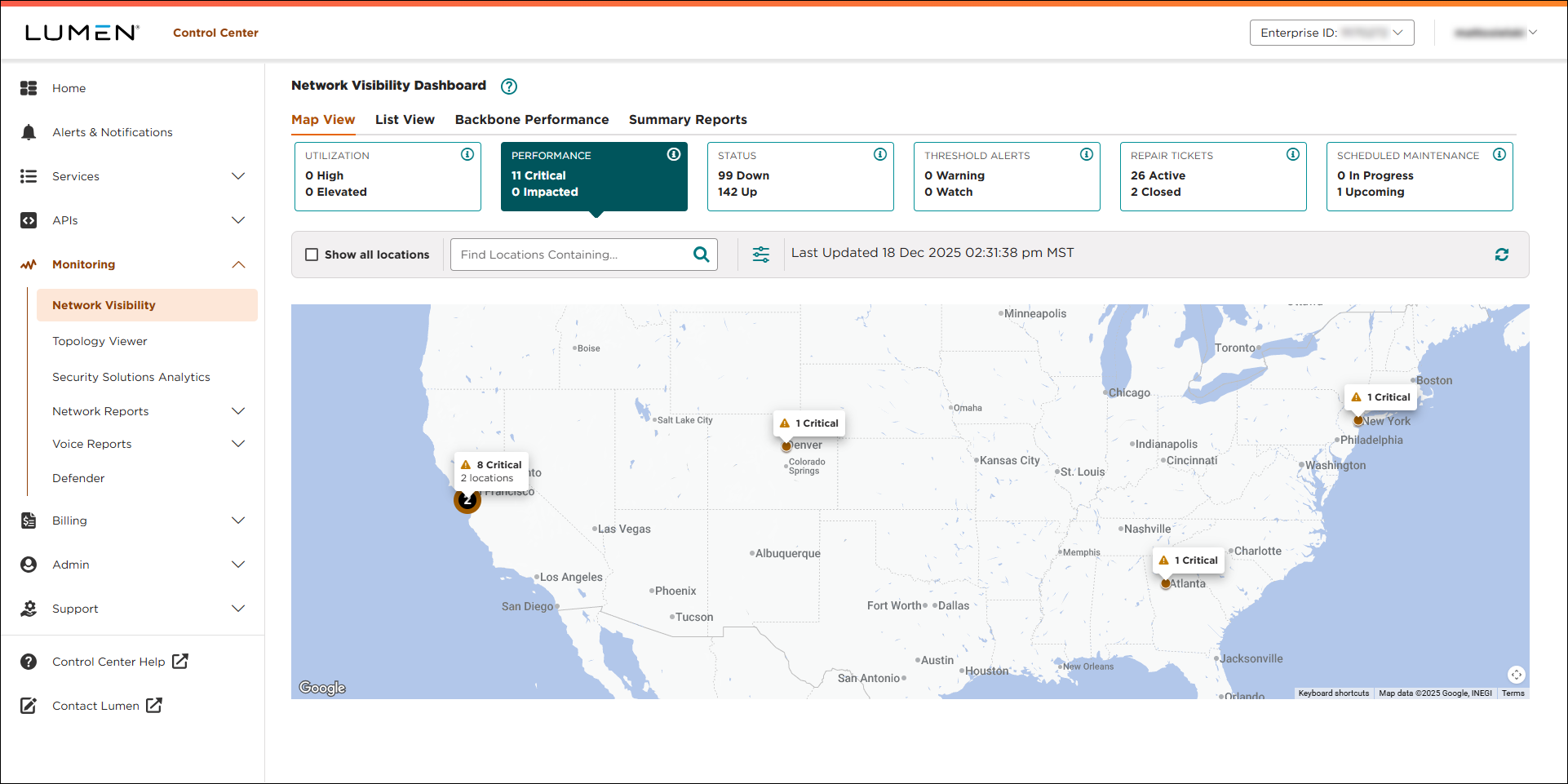Click the Lumen logo in the header
This screenshot has height=784, width=1568.
point(81,32)
